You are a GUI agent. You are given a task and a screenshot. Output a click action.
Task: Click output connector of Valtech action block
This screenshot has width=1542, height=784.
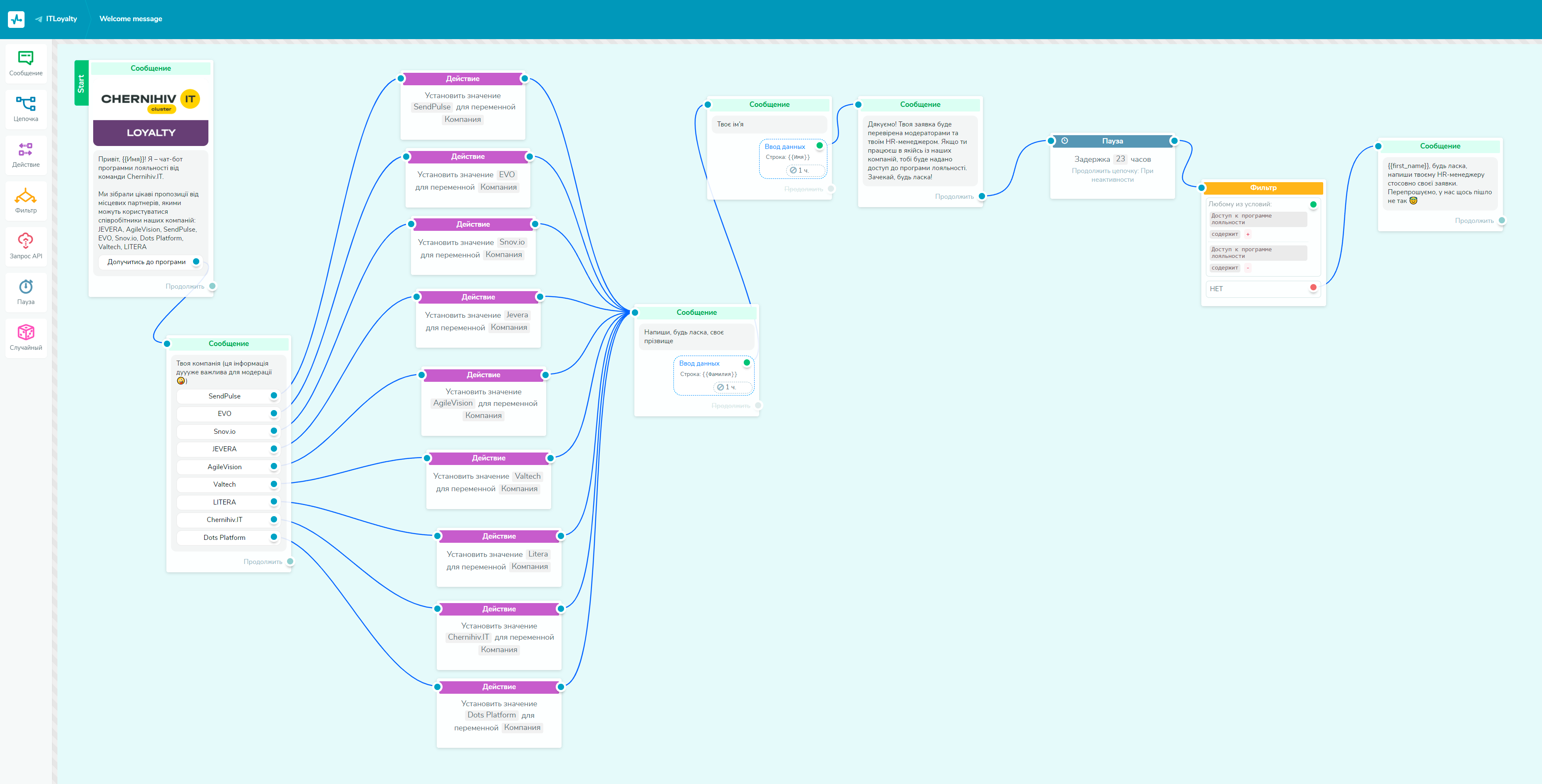point(550,458)
